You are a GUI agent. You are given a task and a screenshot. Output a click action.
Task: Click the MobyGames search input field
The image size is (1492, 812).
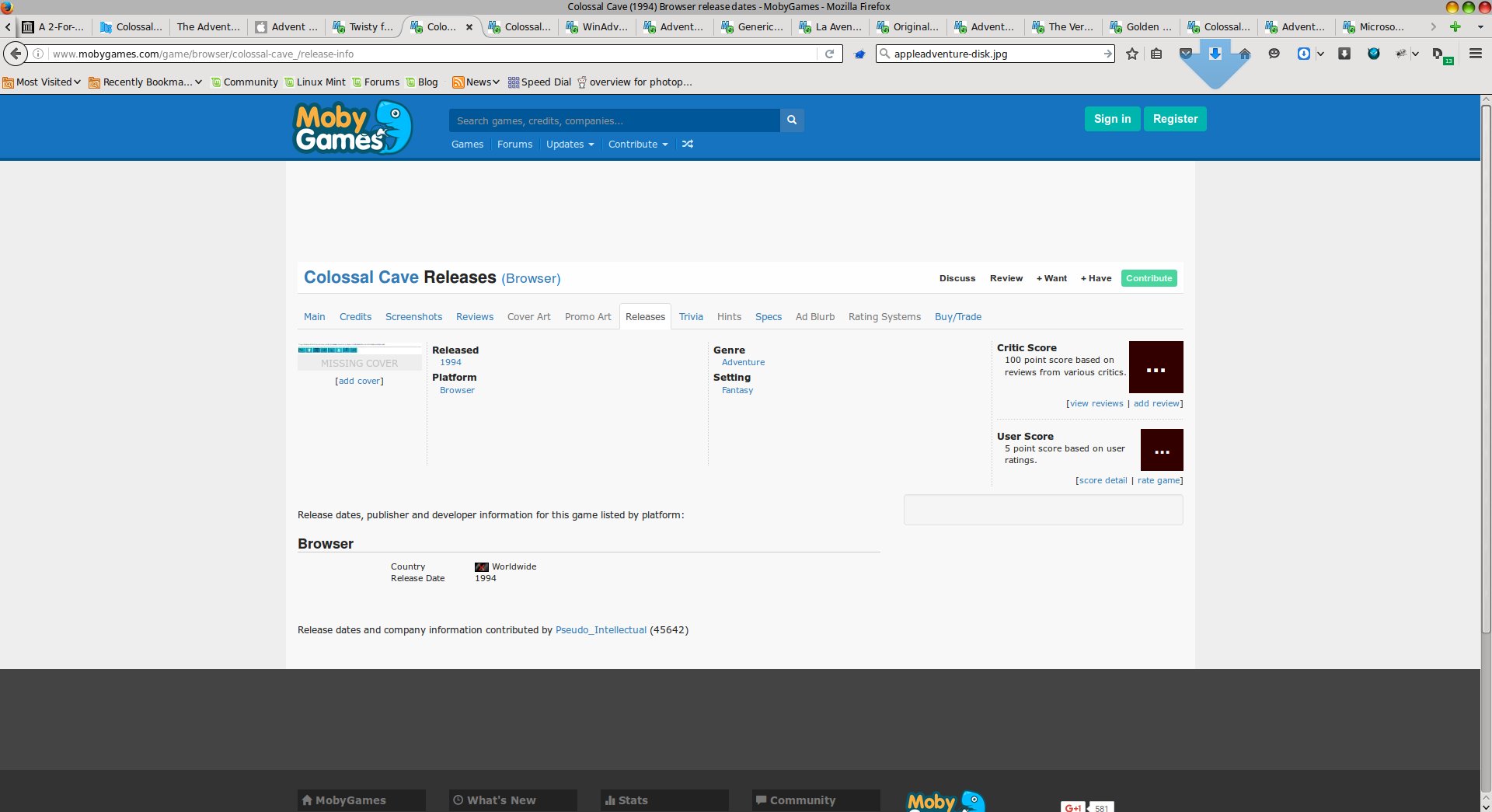[614, 120]
